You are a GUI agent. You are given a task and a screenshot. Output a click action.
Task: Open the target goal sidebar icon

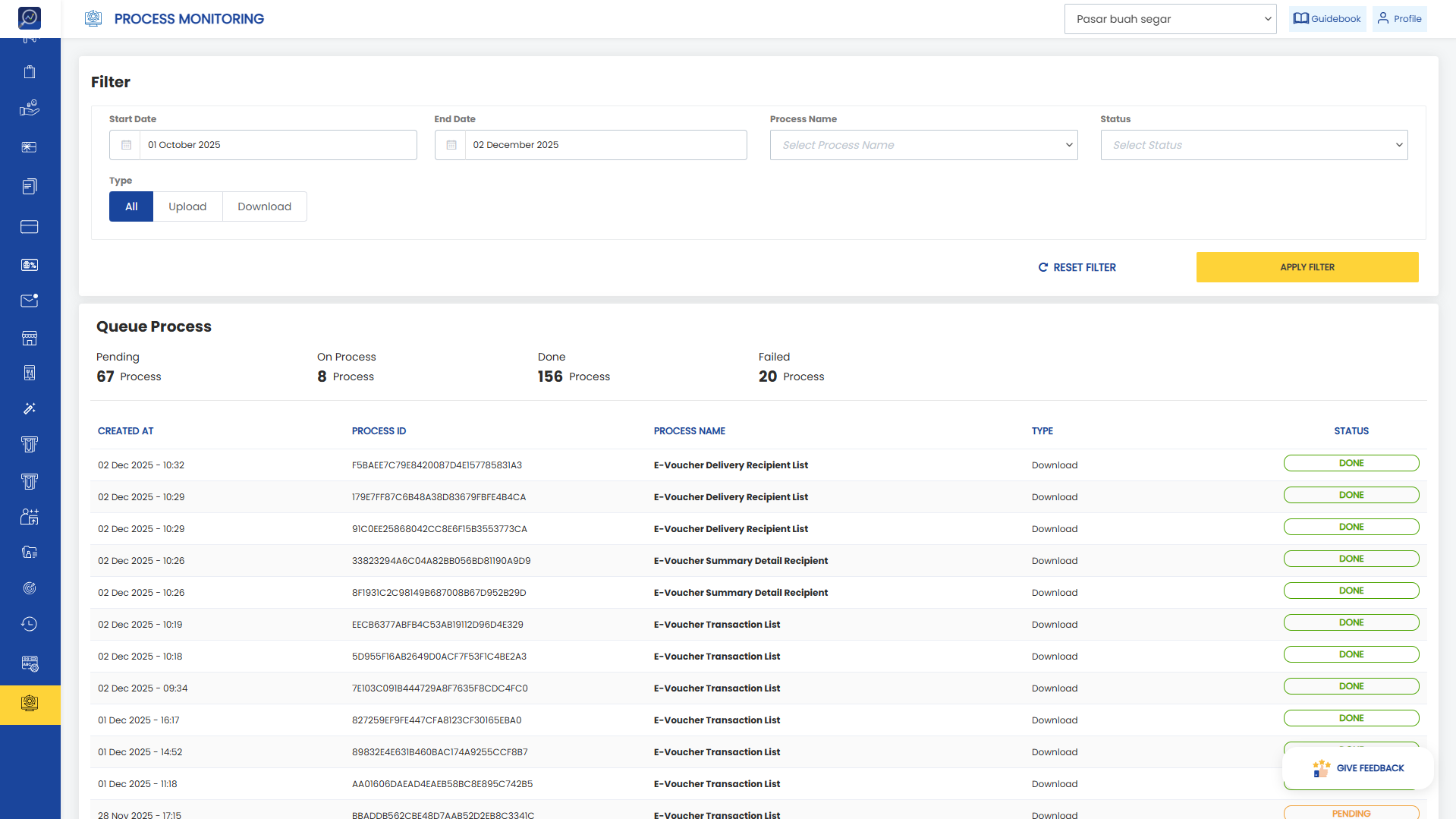click(30, 588)
